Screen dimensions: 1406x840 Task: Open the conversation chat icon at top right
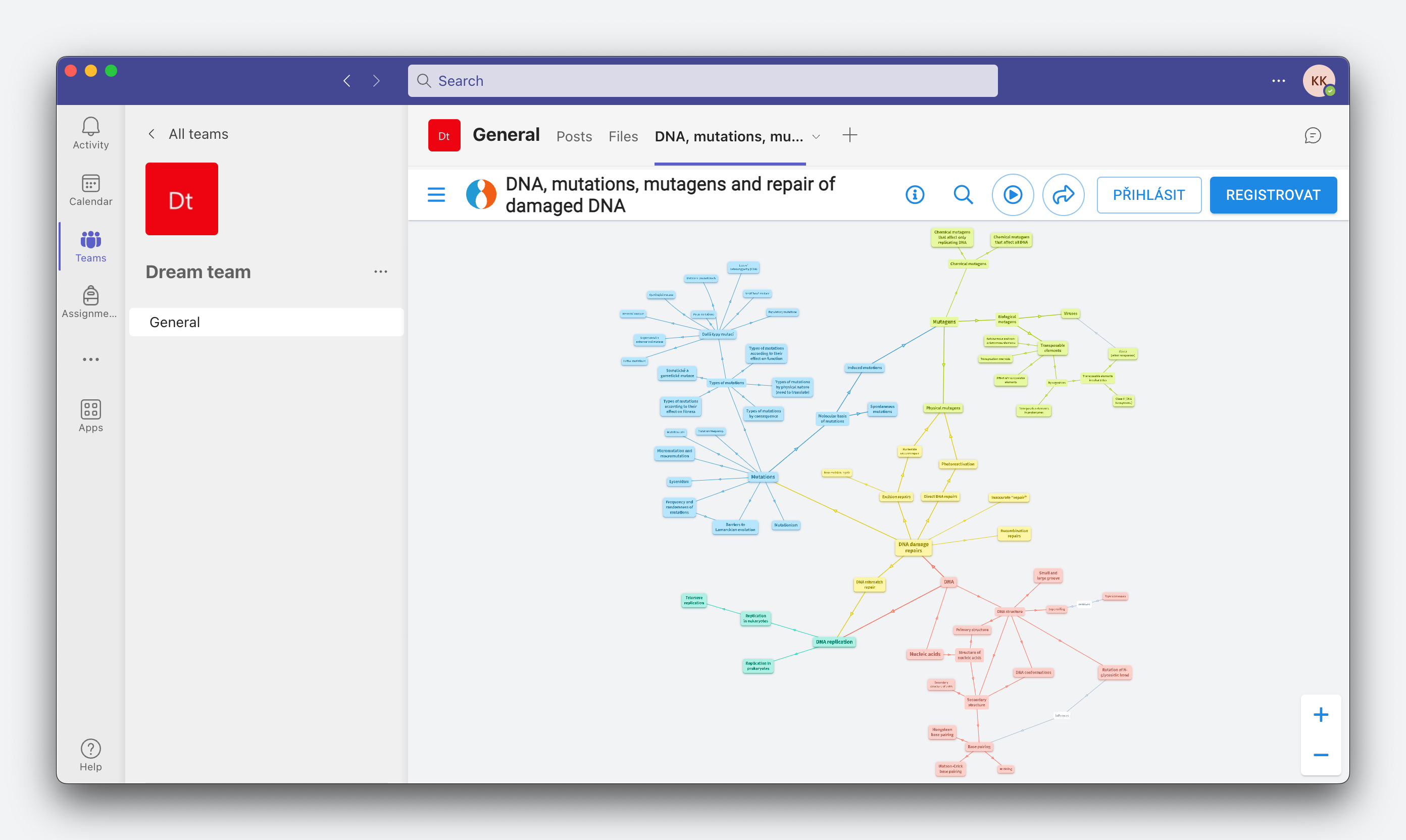pyautogui.click(x=1312, y=135)
